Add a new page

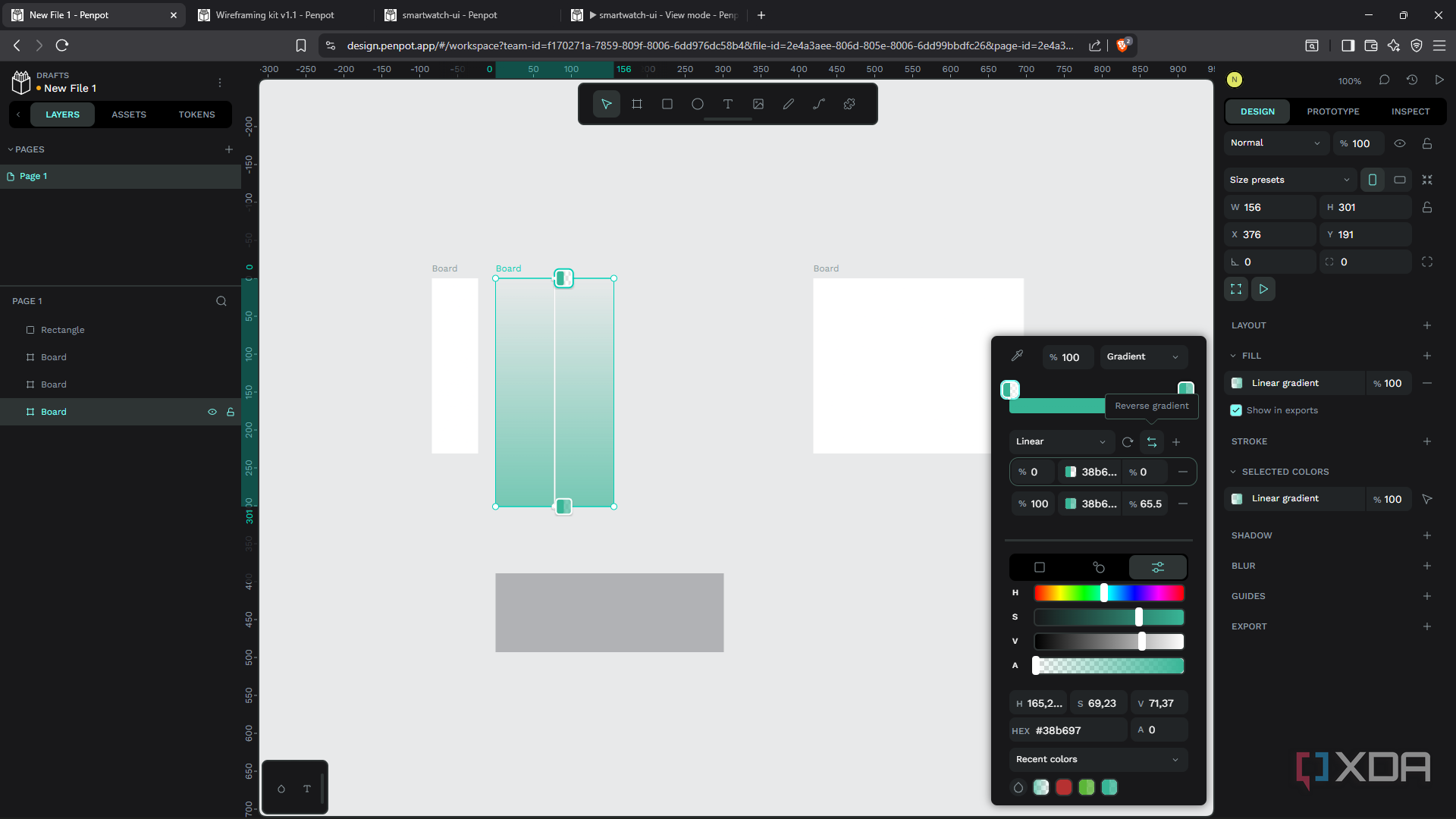229,149
